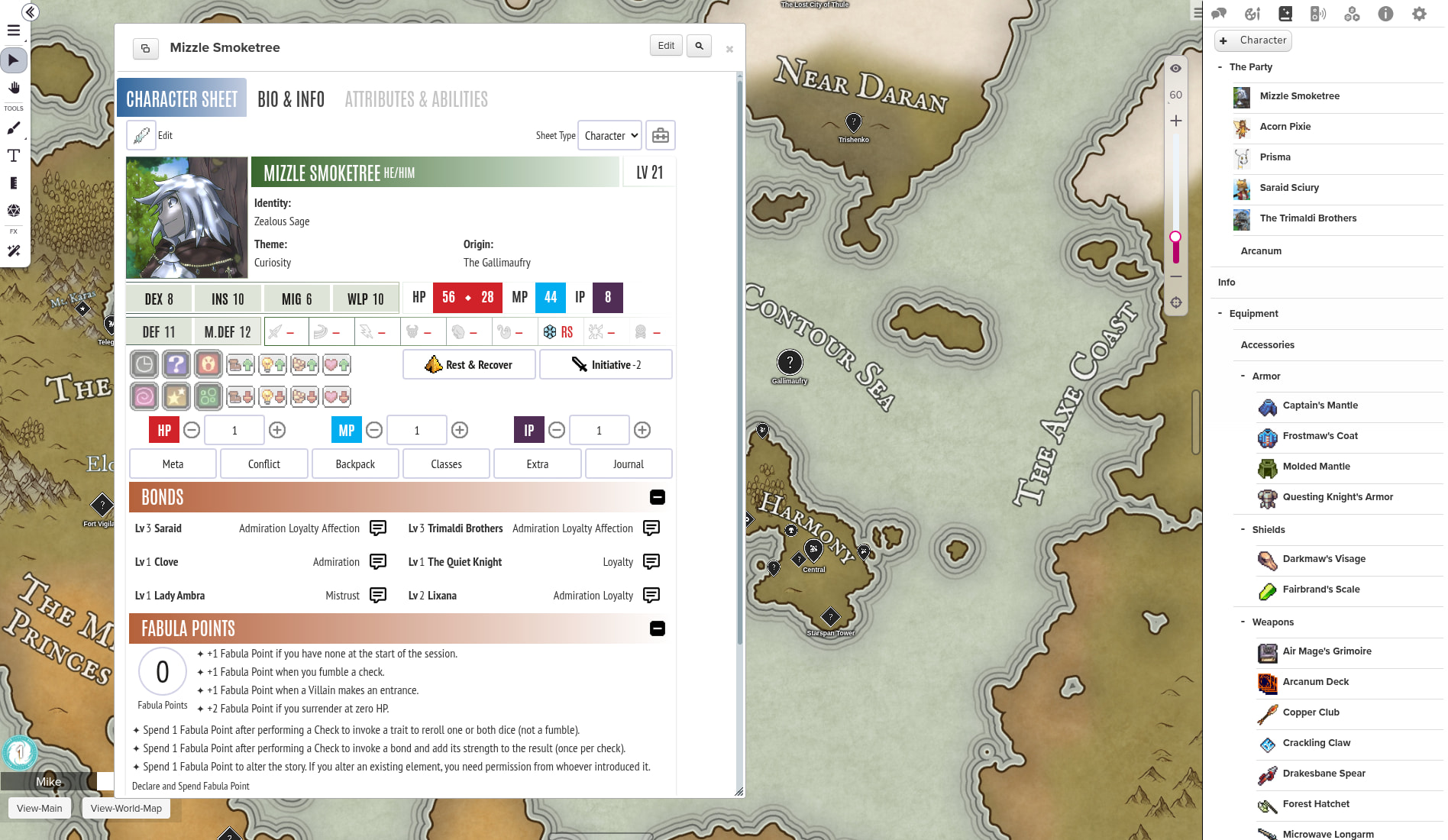Screen dimensions: 1448x840
Task: Click the feather quill Edit icon
Action: 141,136
